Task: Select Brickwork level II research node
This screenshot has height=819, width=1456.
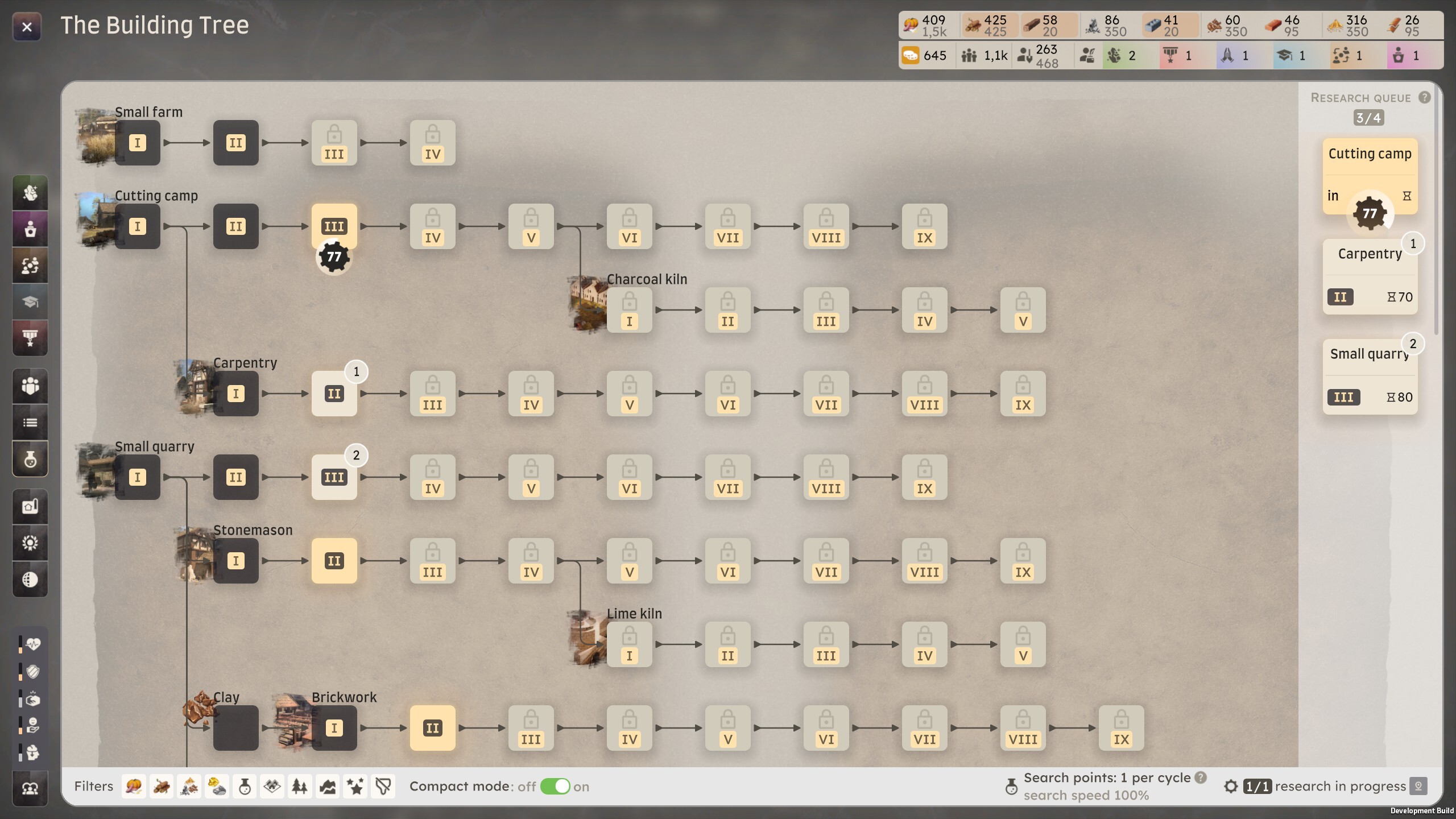Action: tap(433, 728)
